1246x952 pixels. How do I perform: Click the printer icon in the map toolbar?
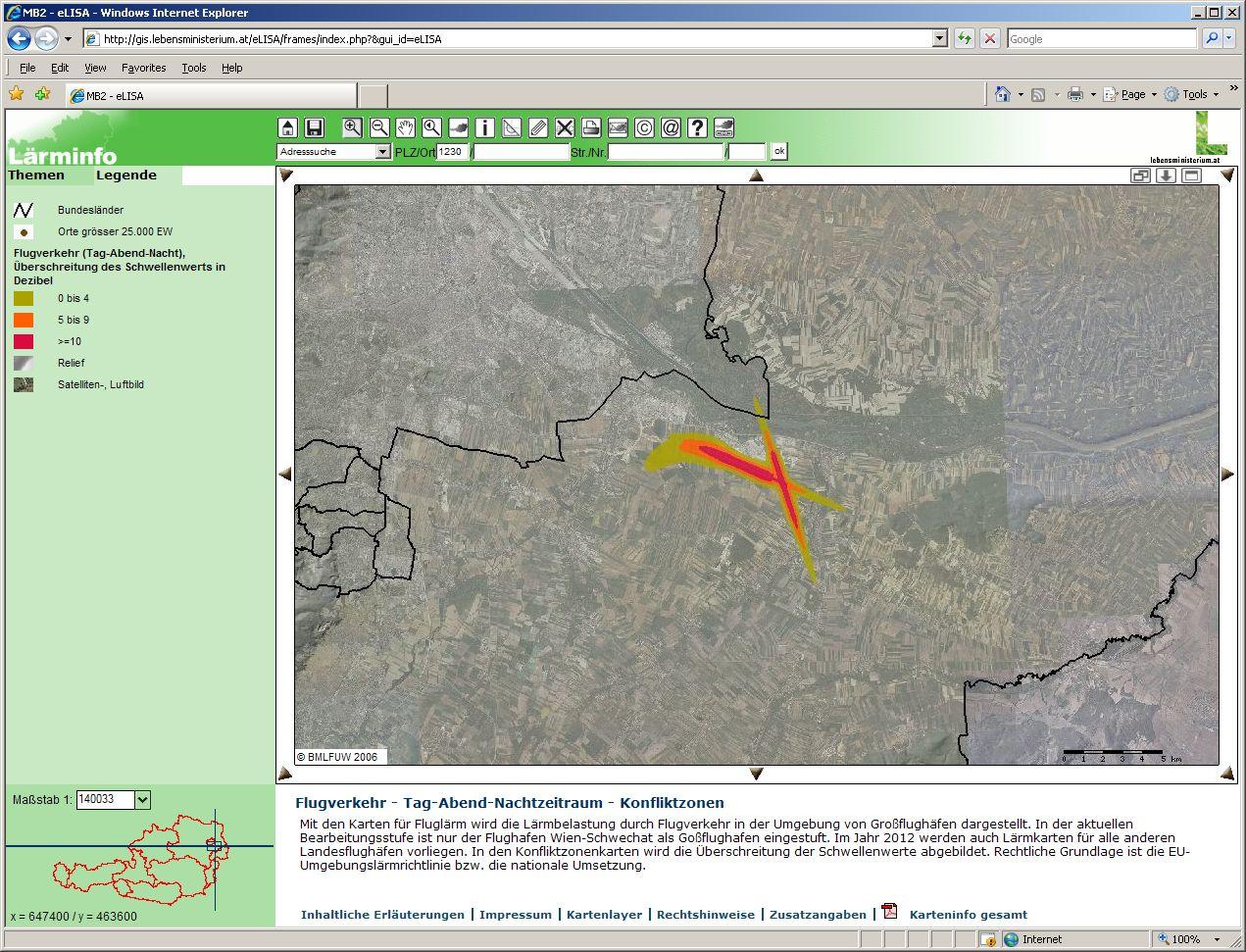coord(591,127)
